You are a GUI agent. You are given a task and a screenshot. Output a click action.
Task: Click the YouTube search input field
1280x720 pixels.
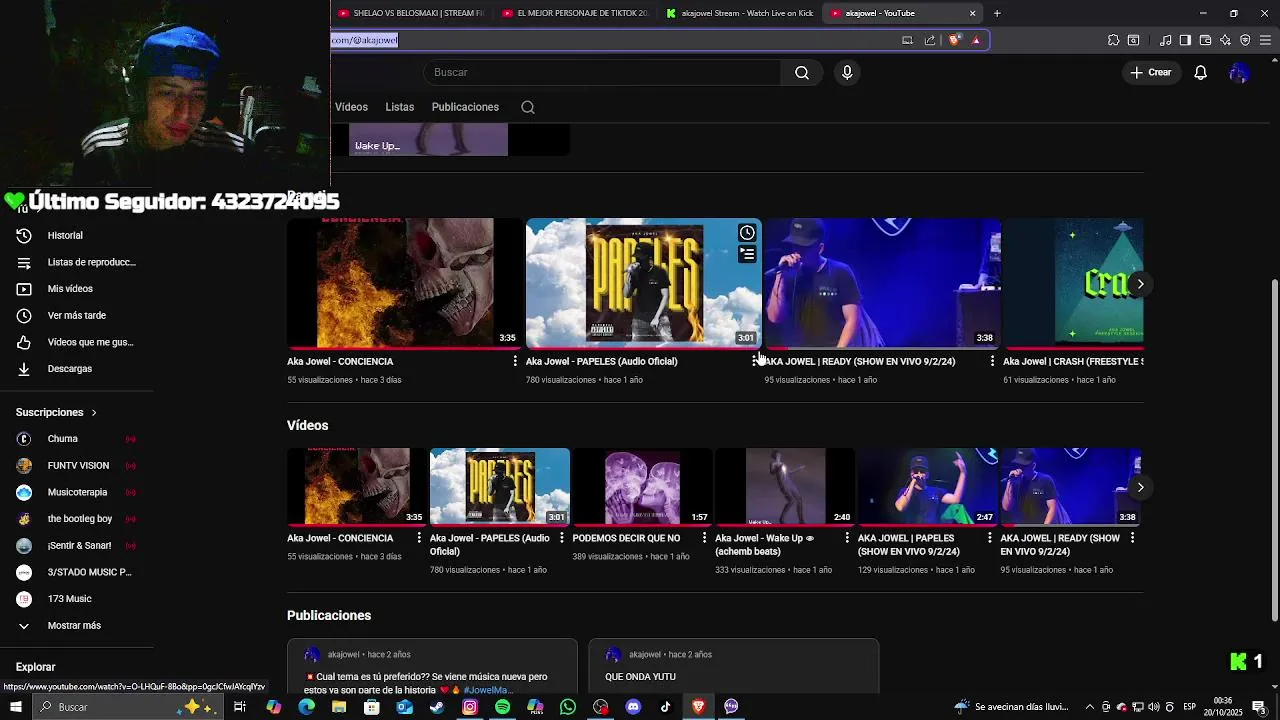(x=602, y=72)
